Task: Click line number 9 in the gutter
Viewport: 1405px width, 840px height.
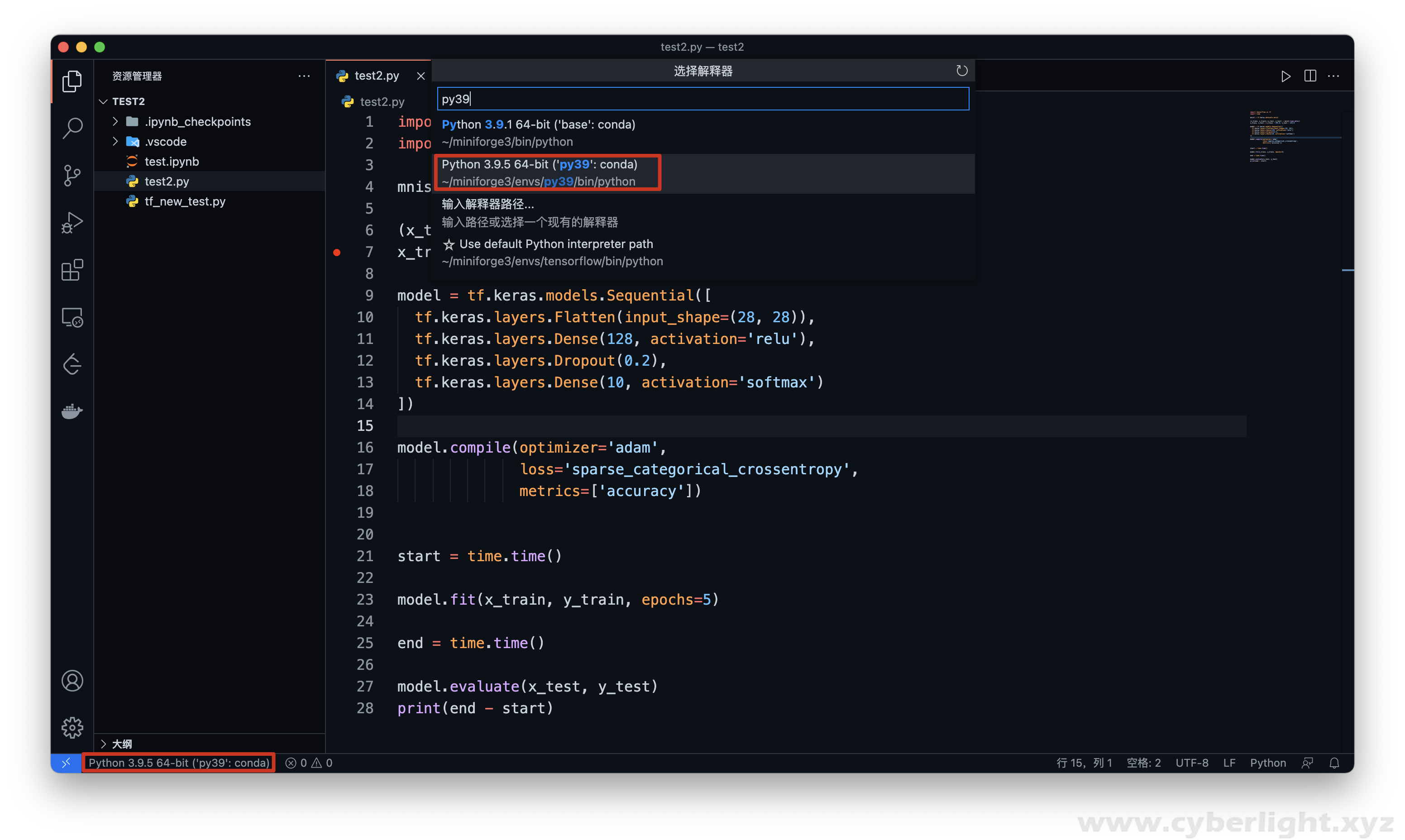Action: pyautogui.click(x=369, y=296)
